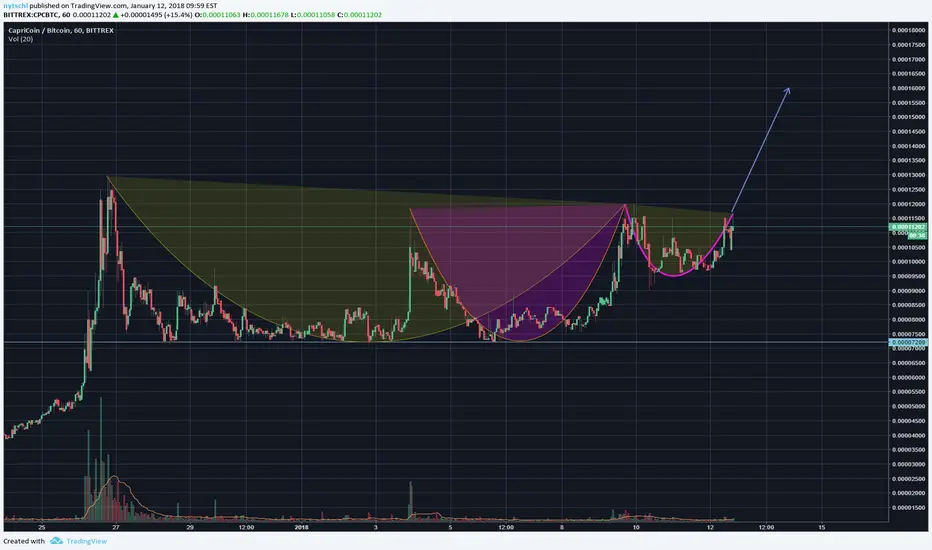Select the blue price line tag 0.00007200
This screenshot has width=932, height=550.
click(x=908, y=342)
